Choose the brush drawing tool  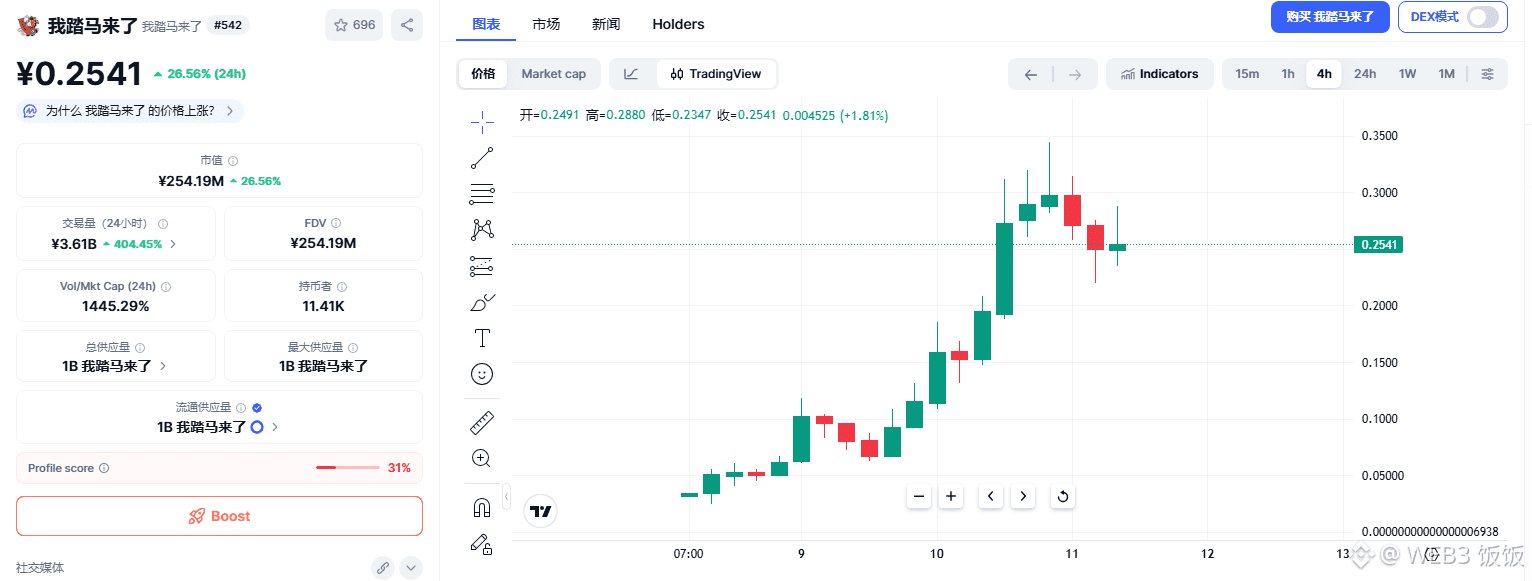pyautogui.click(x=482, y=302)
